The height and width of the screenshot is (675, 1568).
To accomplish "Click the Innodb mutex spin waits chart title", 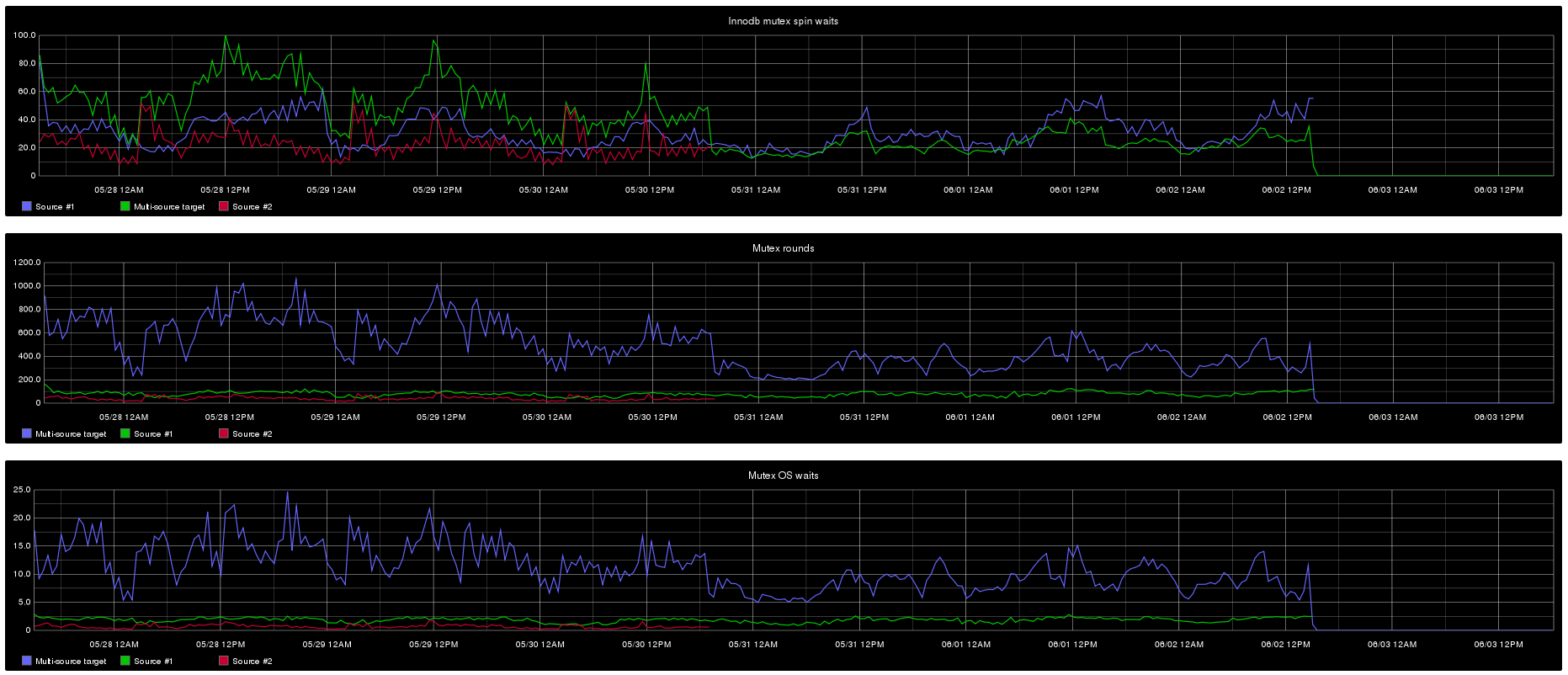I will tap(783, 21).
